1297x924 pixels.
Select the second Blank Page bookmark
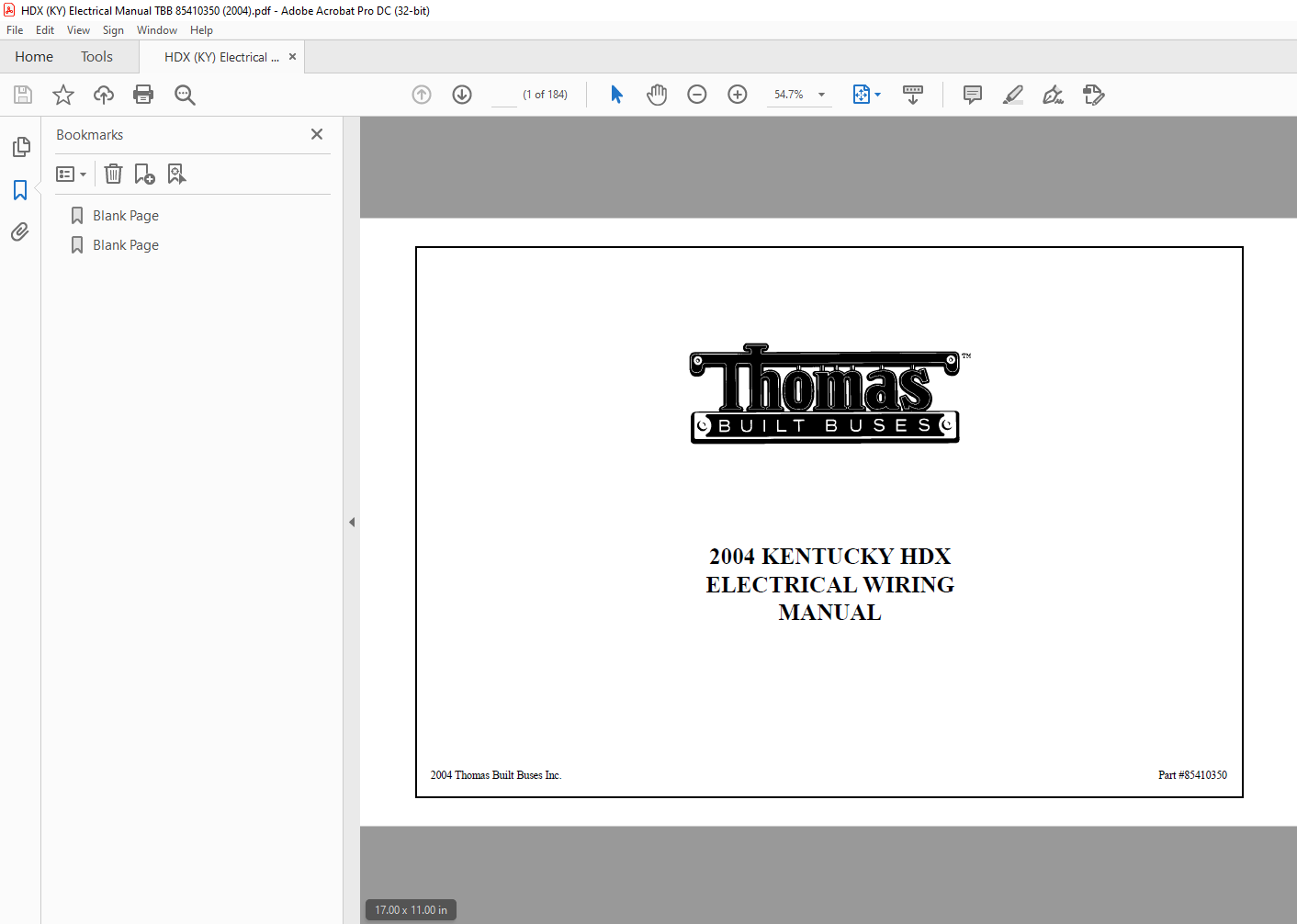pyautogui.click(x=126, y=245)
